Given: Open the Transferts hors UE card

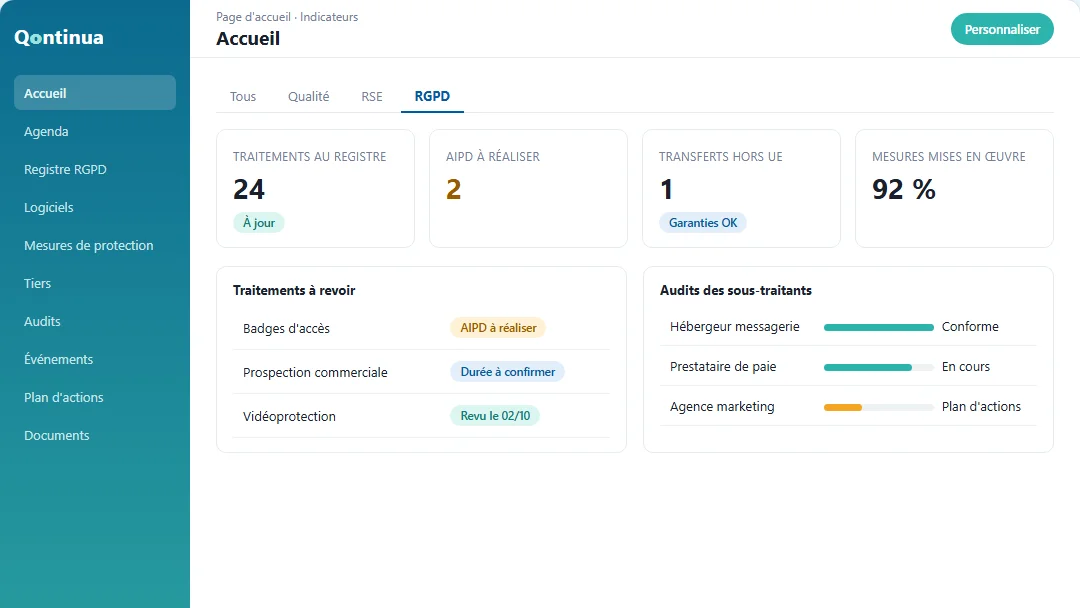Looking at the screenshot, I should pyautogui.click(x=741, y=188).
